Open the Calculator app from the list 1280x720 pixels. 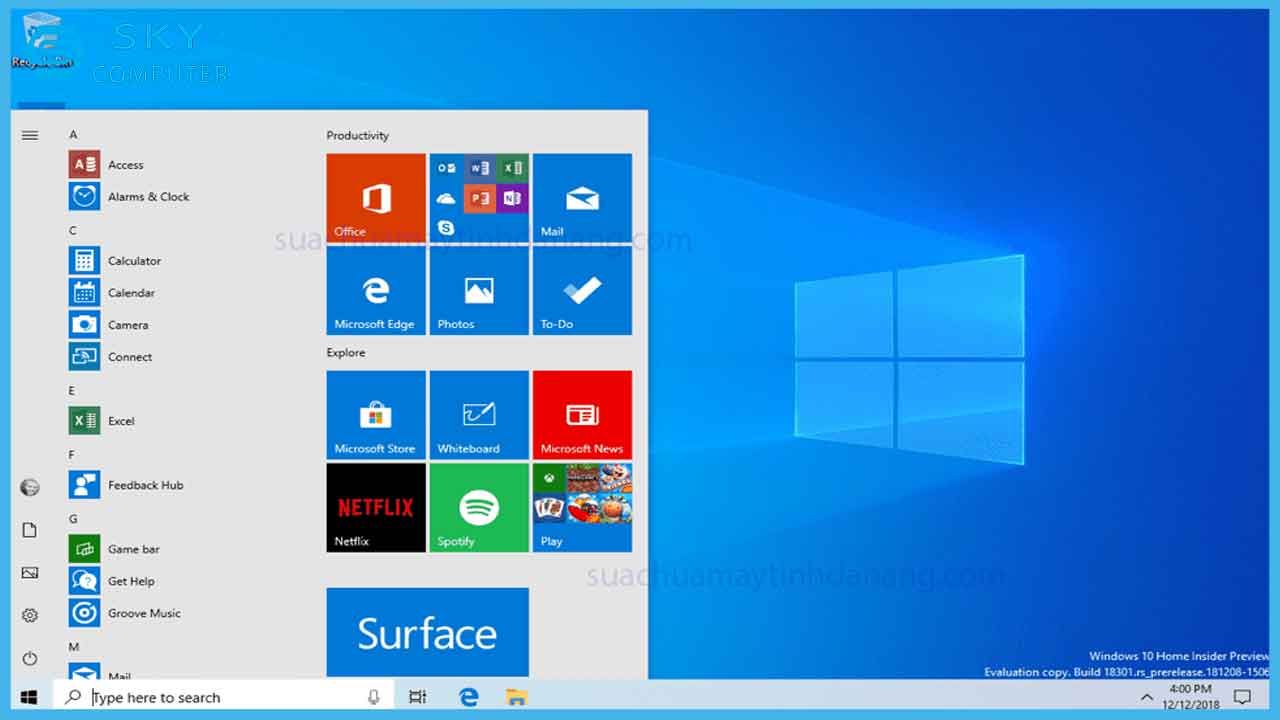click(x=133, y=260)
